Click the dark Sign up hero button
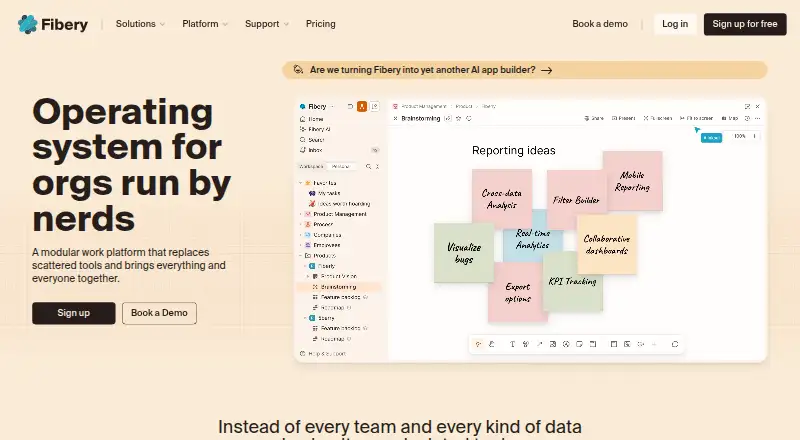800x440 pixels. pyautogui.click(x=73, y=313)
